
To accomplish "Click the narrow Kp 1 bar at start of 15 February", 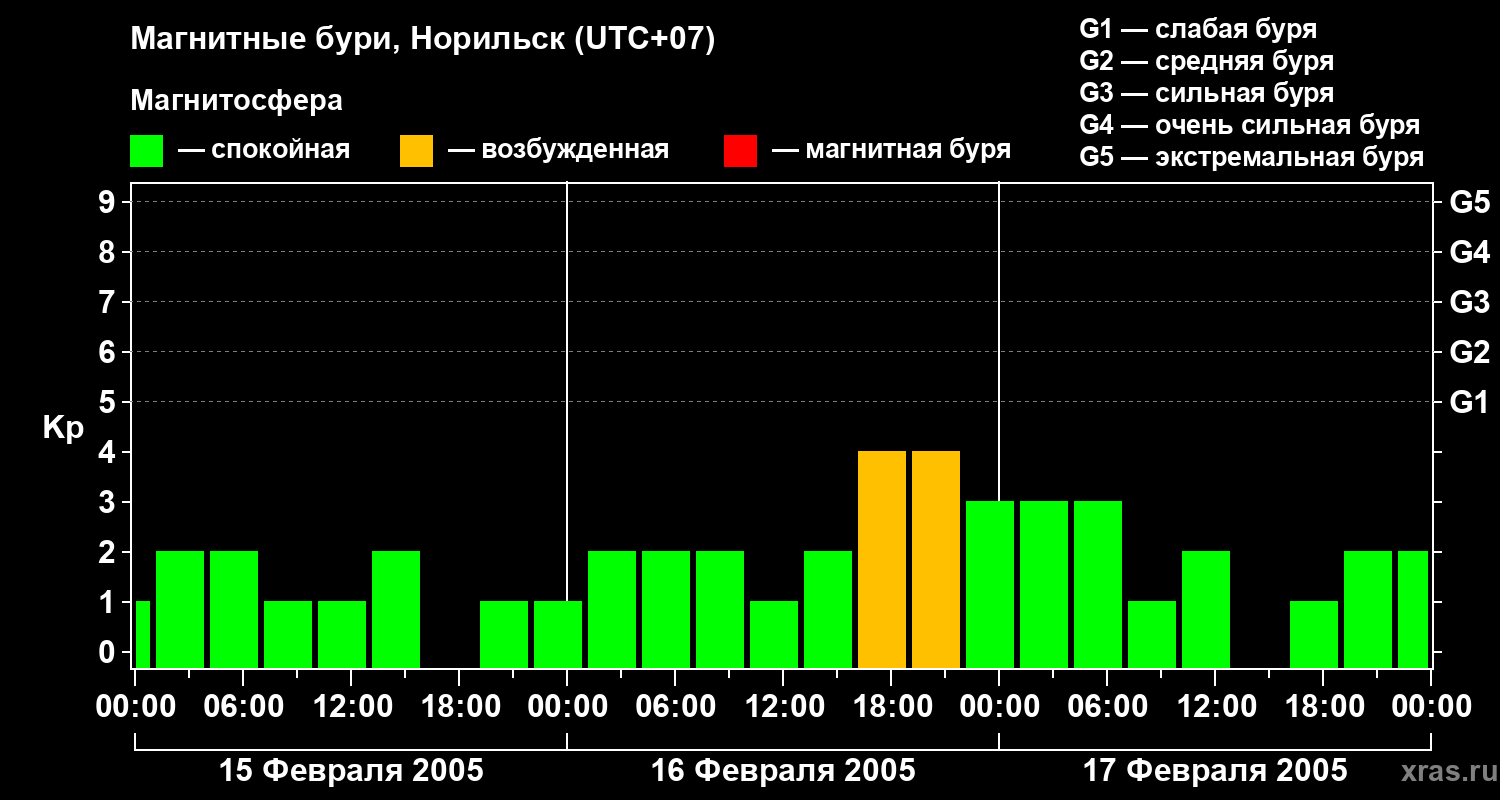I will click(x=142, y=634).
